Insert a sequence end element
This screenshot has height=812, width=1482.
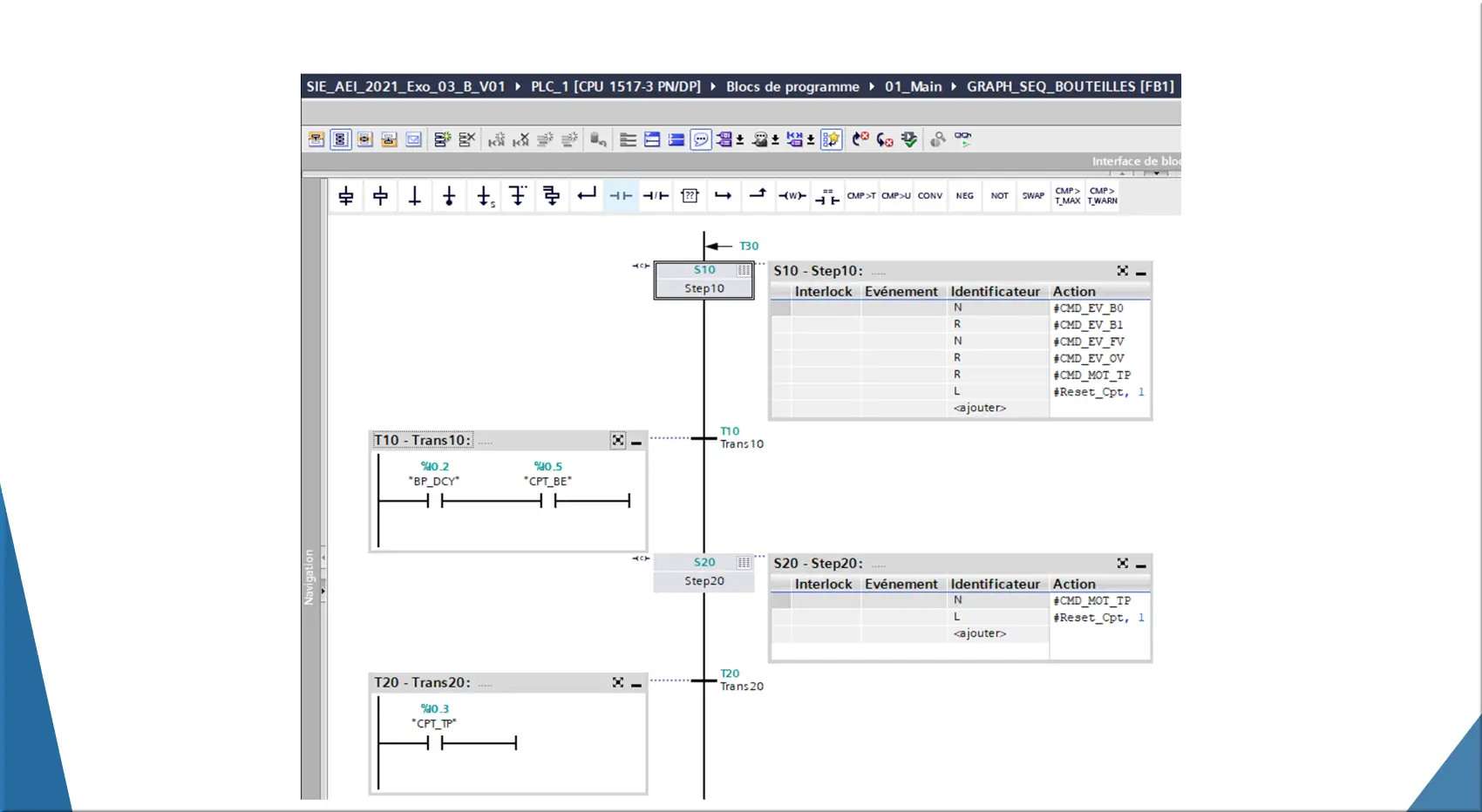[x=449, y=196]
